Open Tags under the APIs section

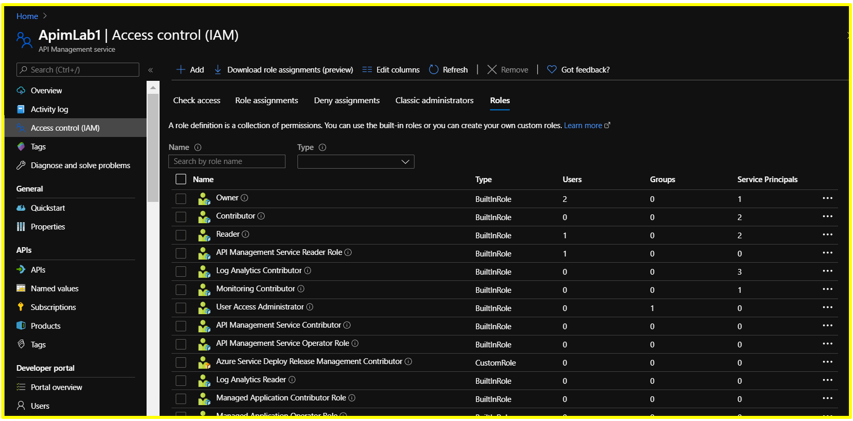(38, 344)
